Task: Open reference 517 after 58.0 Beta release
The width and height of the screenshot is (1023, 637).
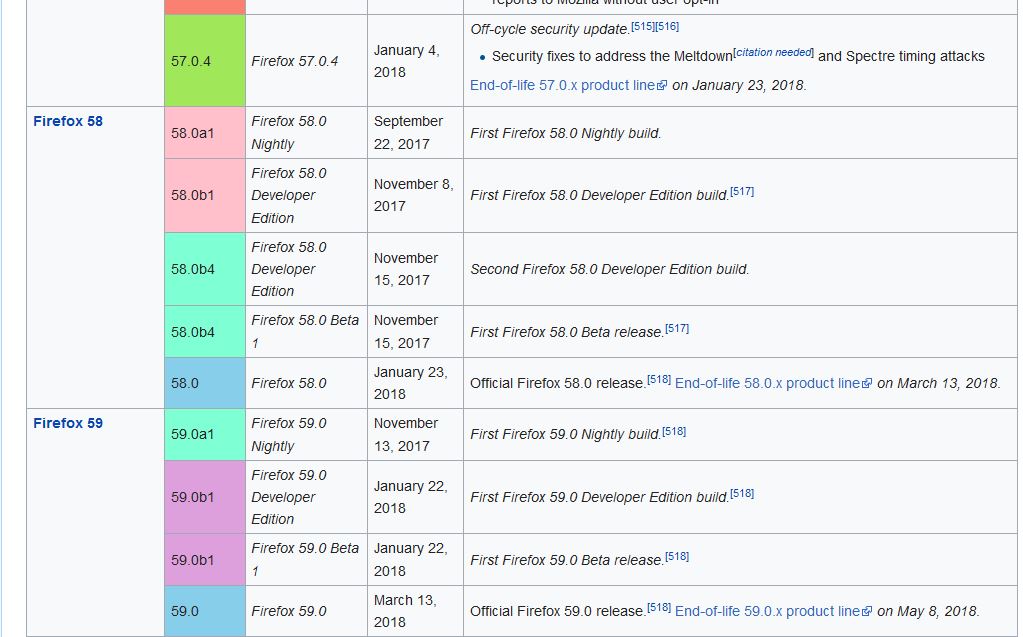Action: (677, 329)
